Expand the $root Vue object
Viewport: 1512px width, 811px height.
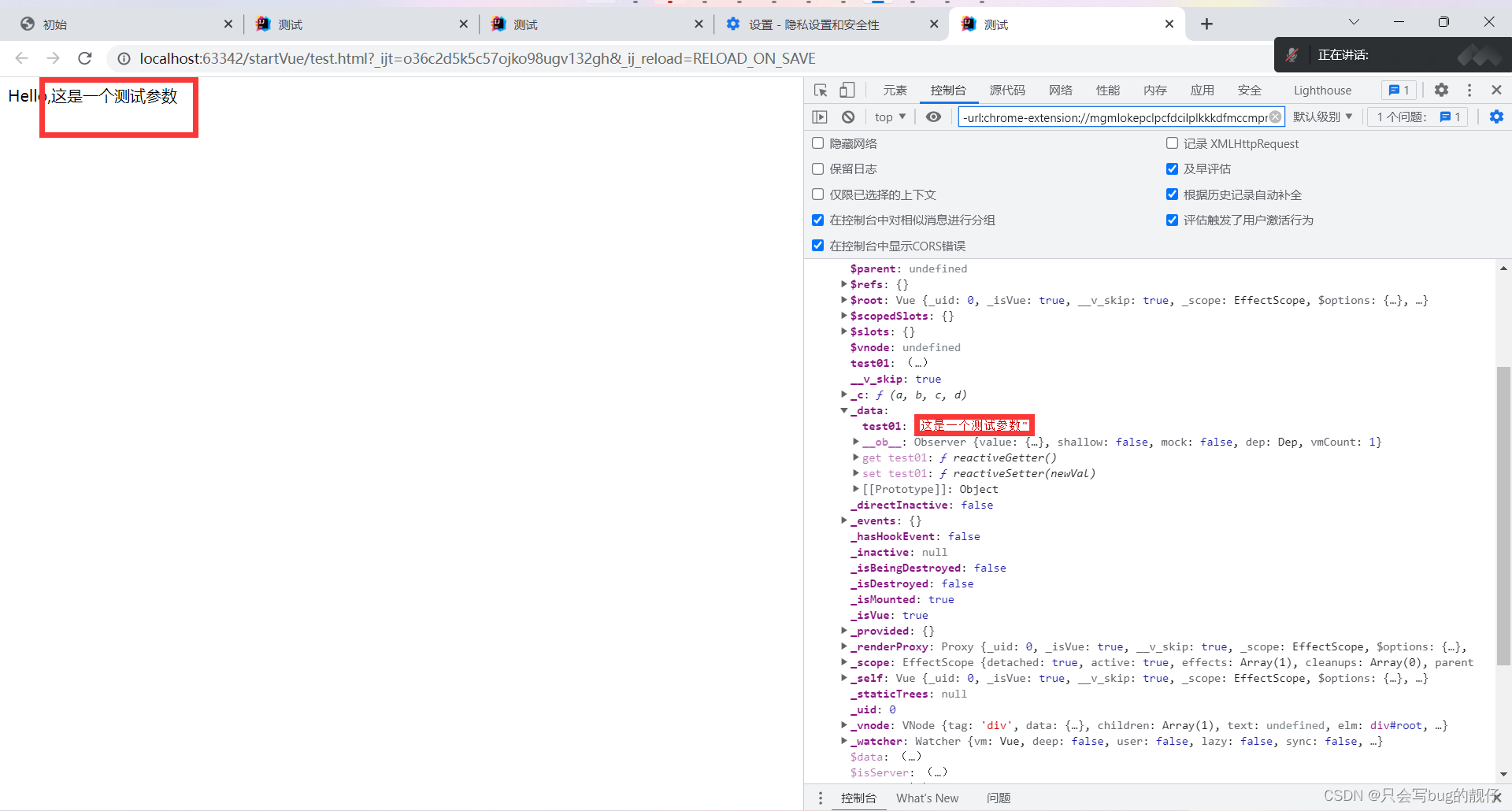(x=844, y=300)
